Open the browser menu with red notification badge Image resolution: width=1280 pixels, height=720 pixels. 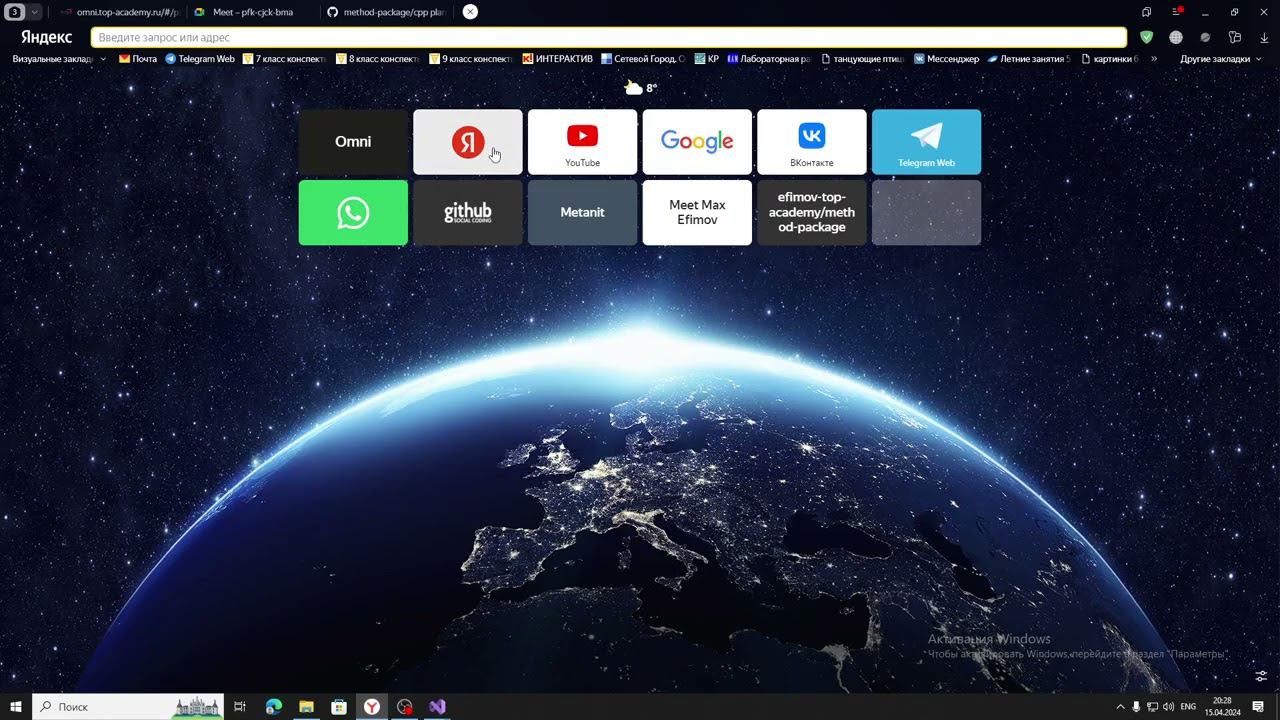click(x=1177, y=12)
